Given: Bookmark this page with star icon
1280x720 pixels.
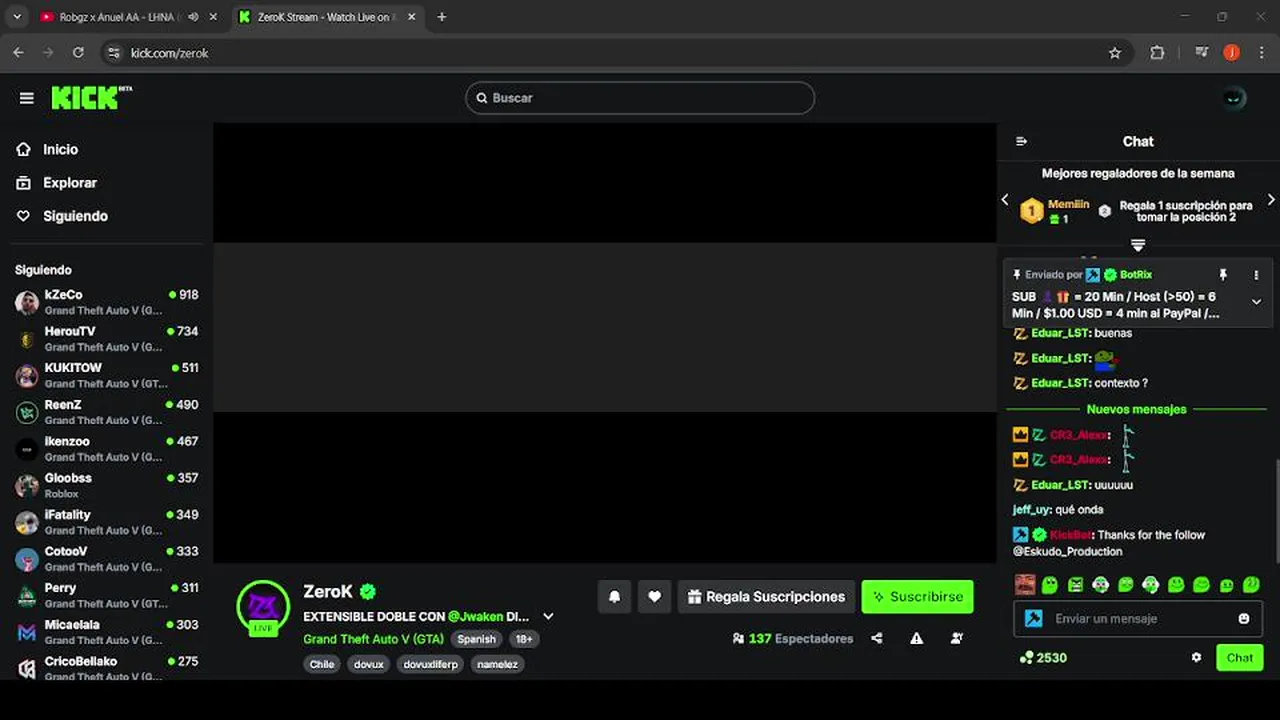Looking at the screenshot, I should 1115,53.
